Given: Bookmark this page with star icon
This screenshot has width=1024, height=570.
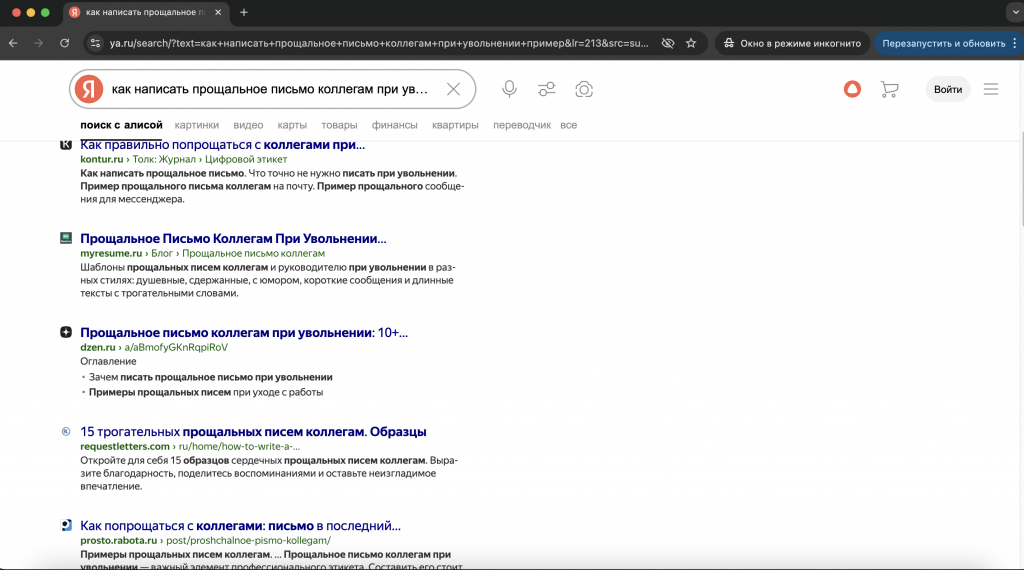Looking at the screenshot, I should [691, 43].
